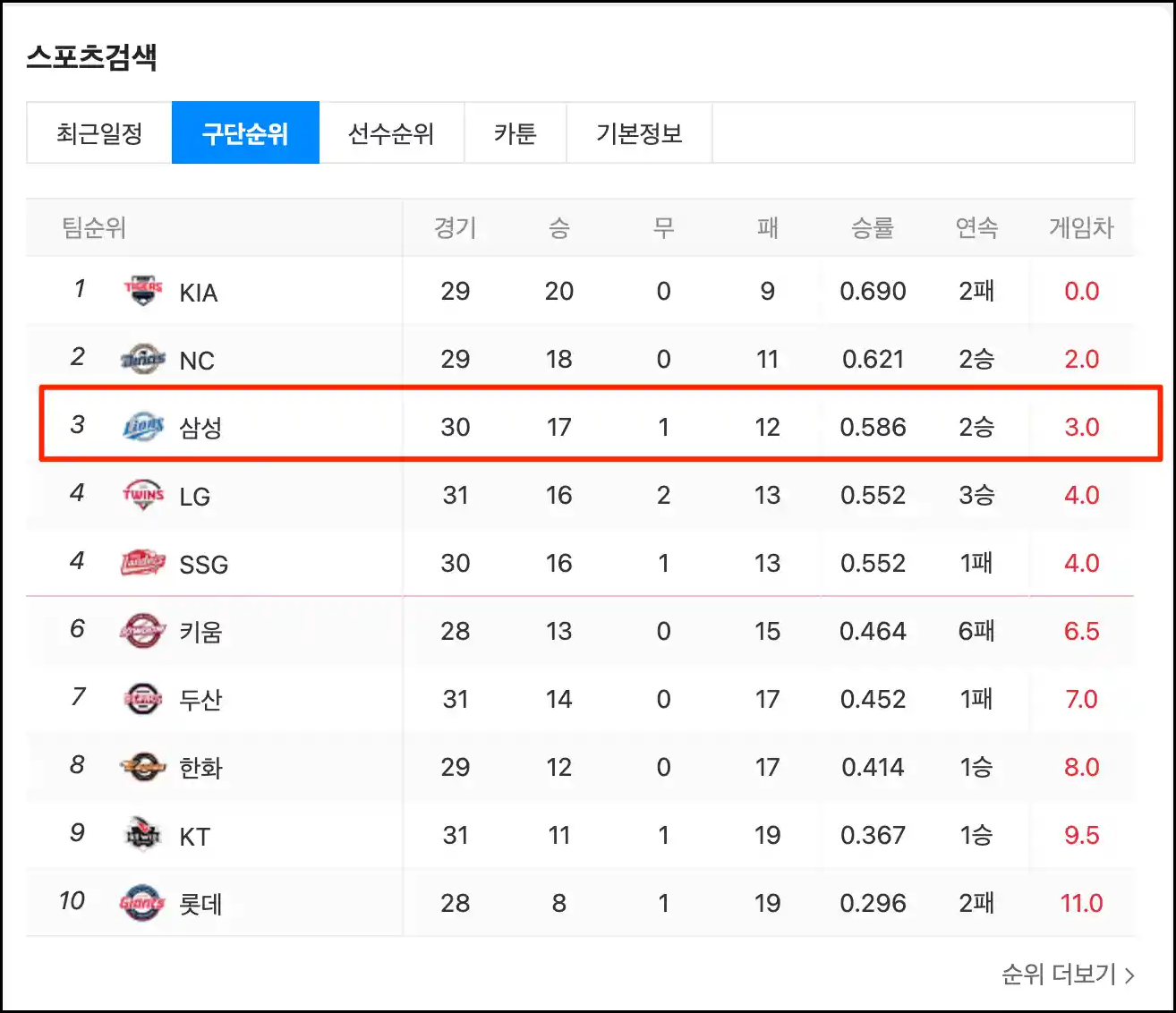
Task: Select the active 구단순위 tab
Action: pos(245,132)
